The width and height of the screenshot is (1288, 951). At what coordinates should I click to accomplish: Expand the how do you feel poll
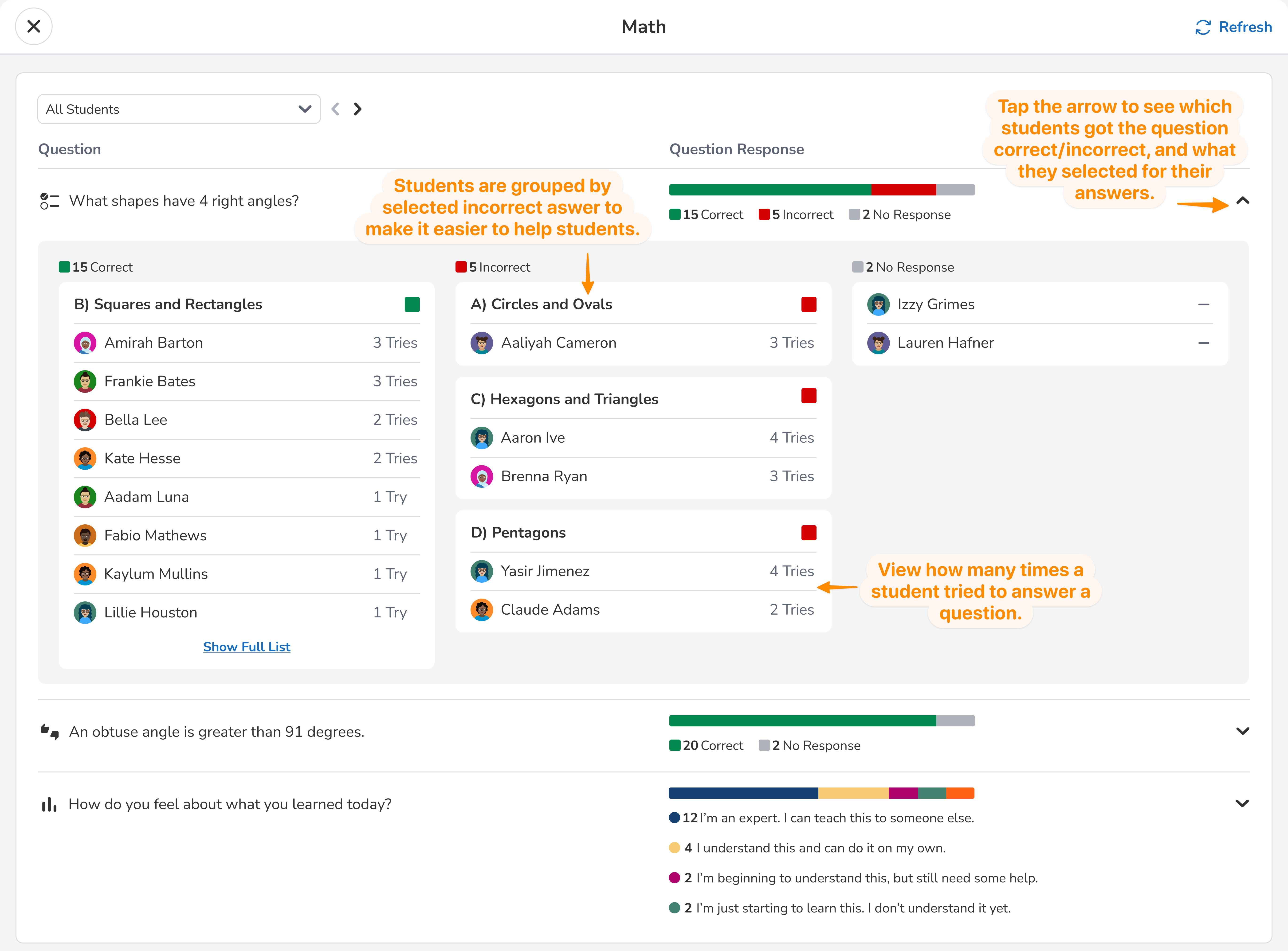(x=1242, y=804)
